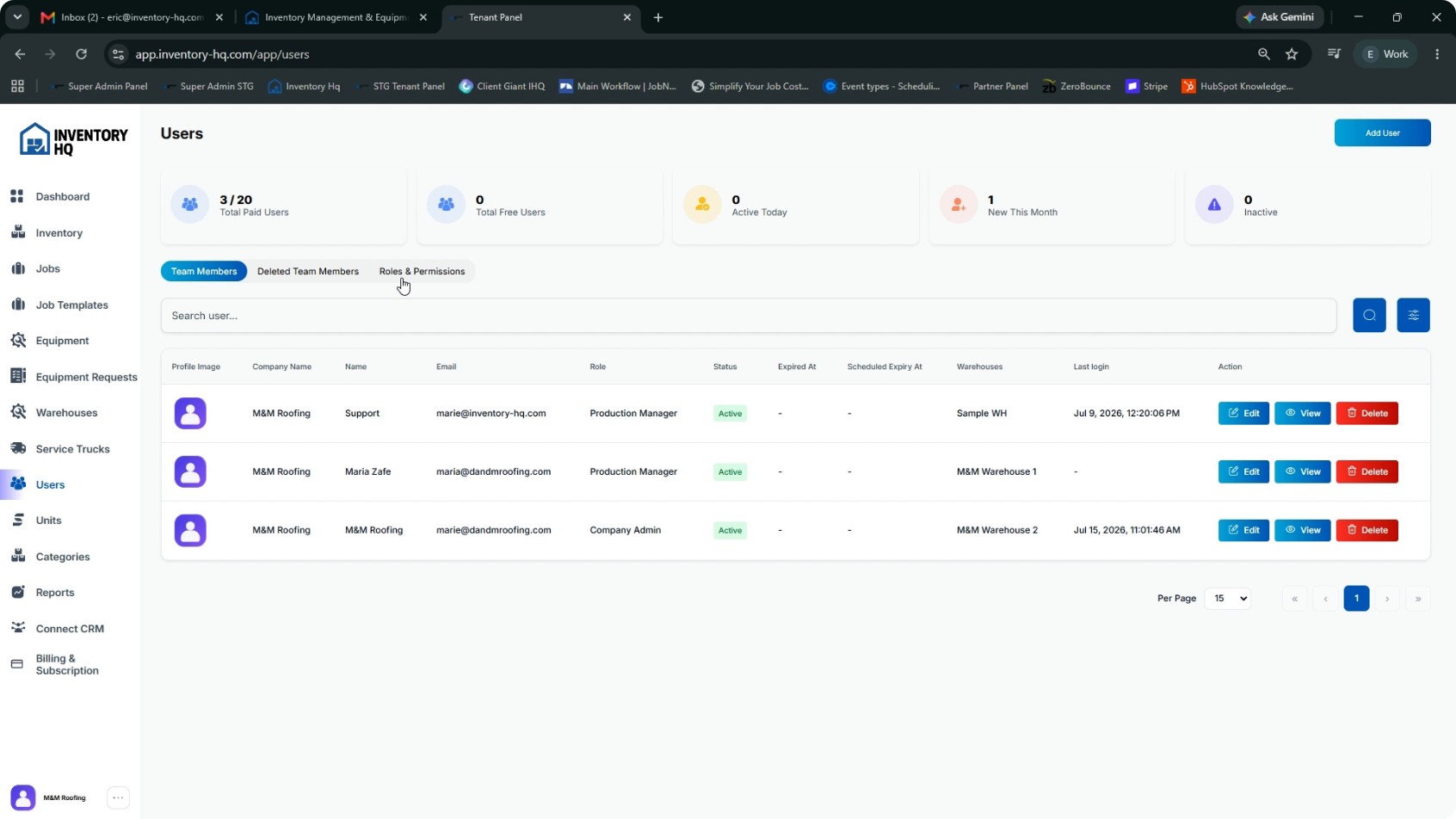Jump to the first page arrow

pyautogui.click(x=1294, y=598)
